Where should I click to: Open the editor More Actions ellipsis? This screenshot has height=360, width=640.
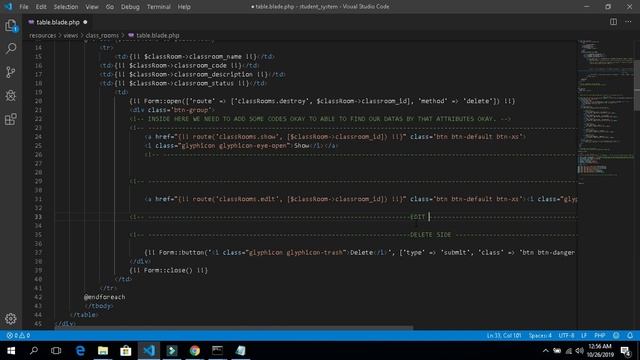(628, 22)
